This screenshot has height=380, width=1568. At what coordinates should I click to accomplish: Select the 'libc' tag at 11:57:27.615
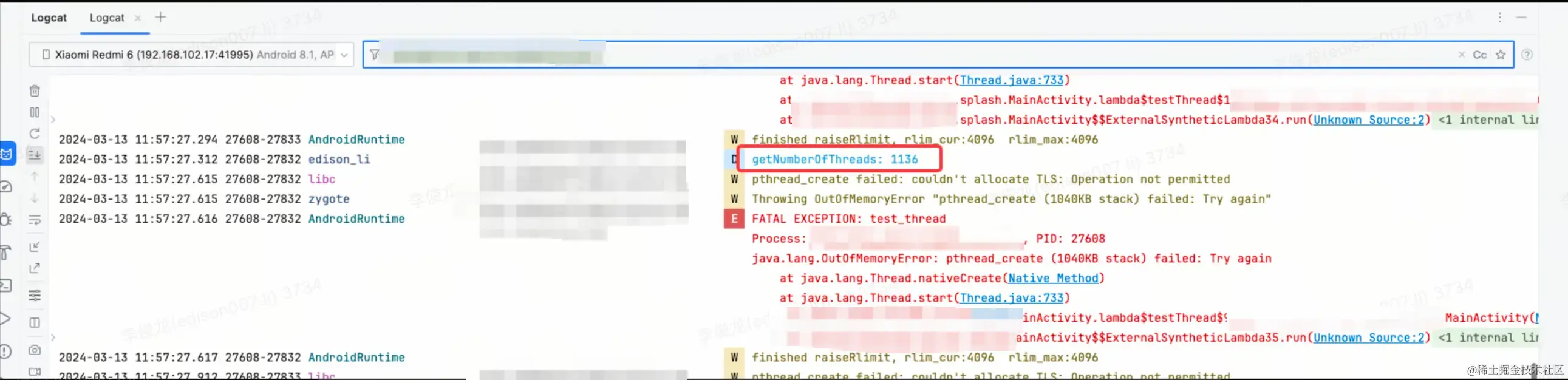321,179
